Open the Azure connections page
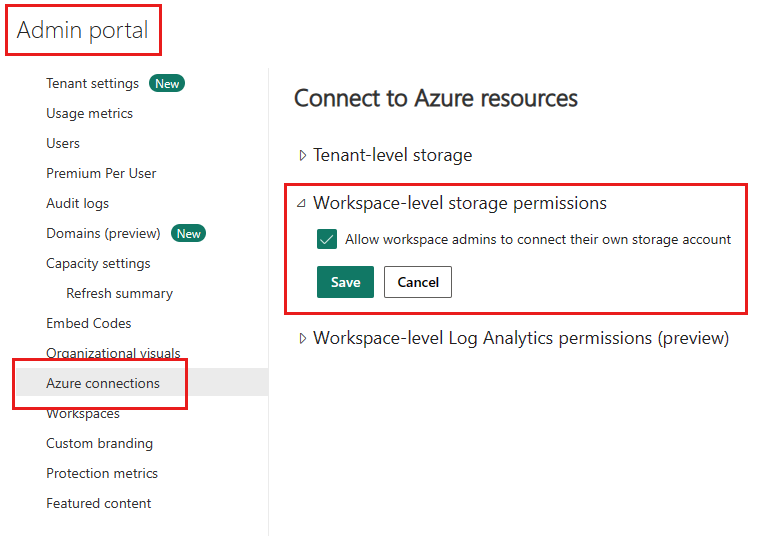The height and width of the screenshot is (536, 775). (102, 383)
